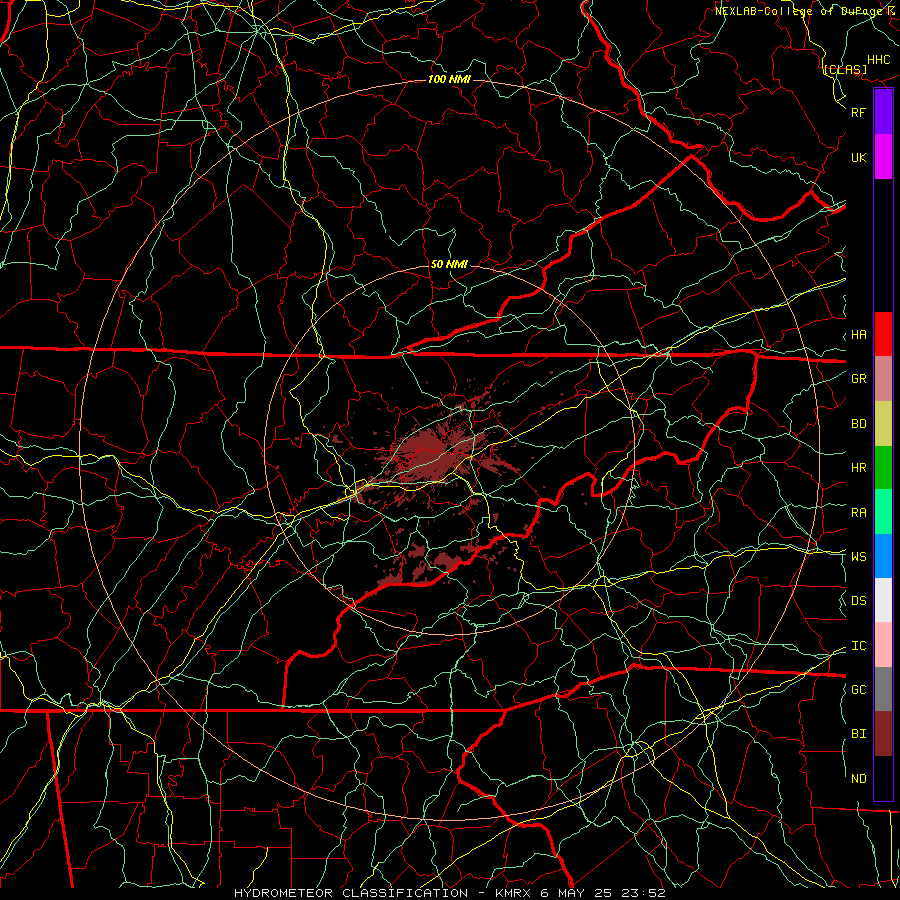The image size is (900, 900).
Task: Click the 50 NMI range ring label
Action: (449, 264)
